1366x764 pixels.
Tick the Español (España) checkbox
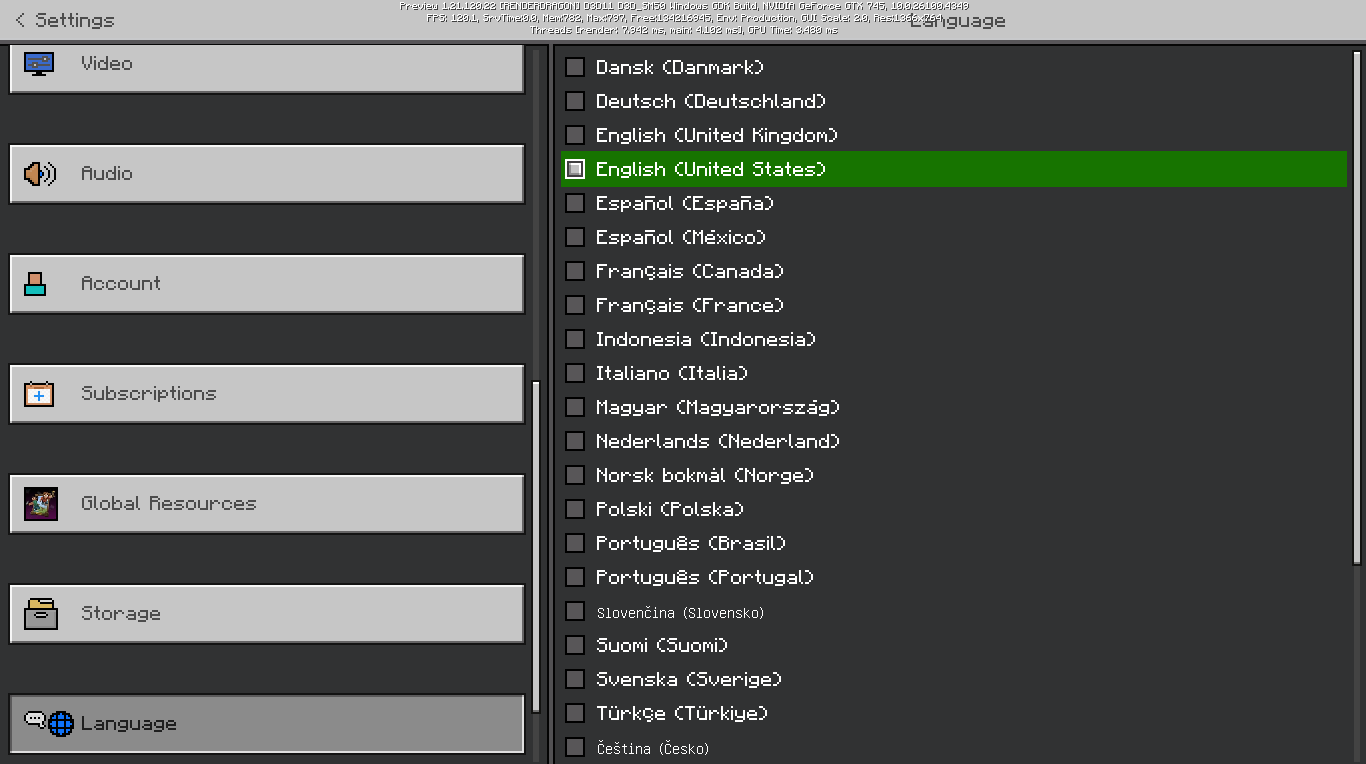(575, 203)
